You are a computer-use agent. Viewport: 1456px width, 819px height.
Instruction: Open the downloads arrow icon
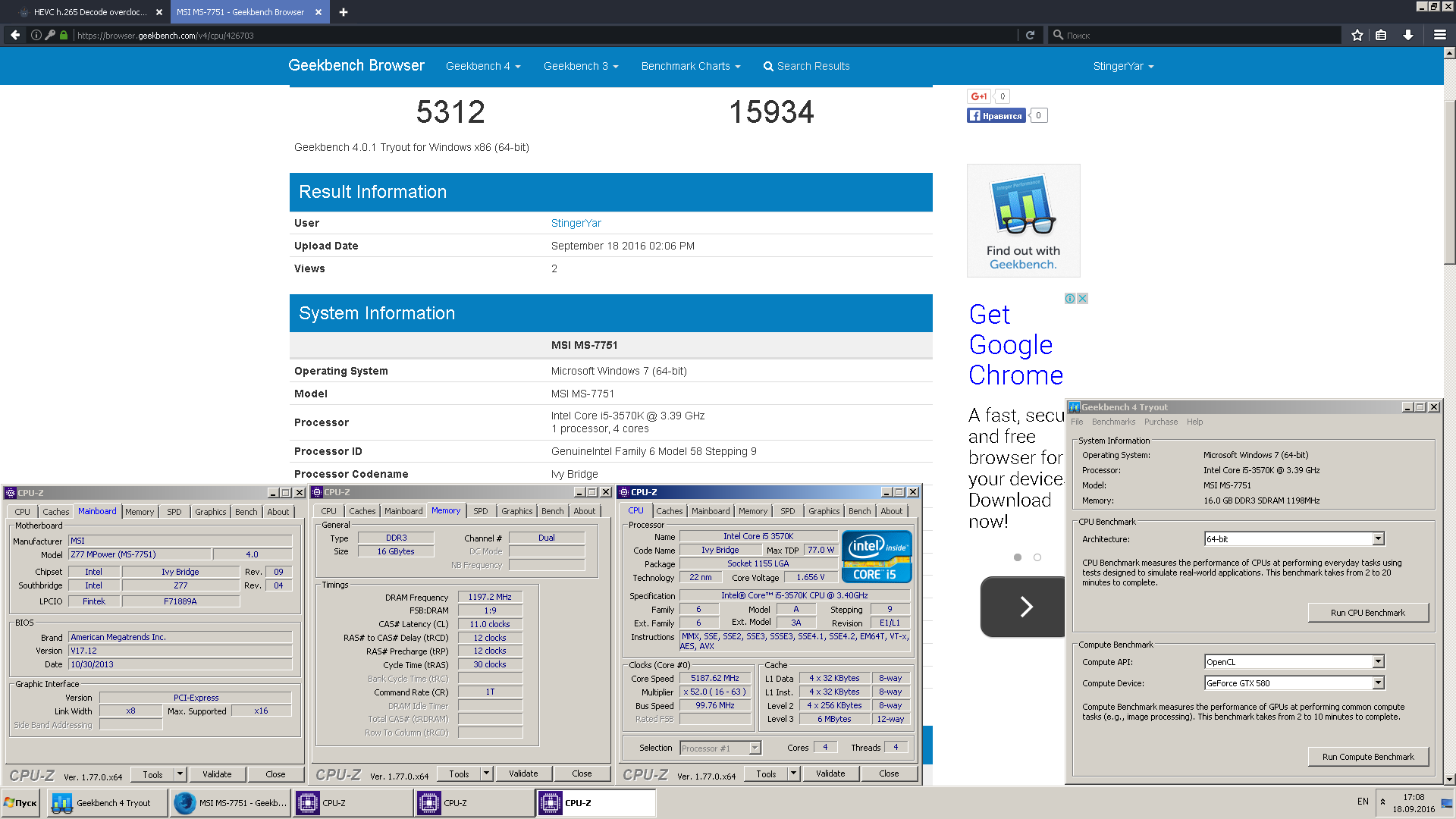tap(1408, 35)
